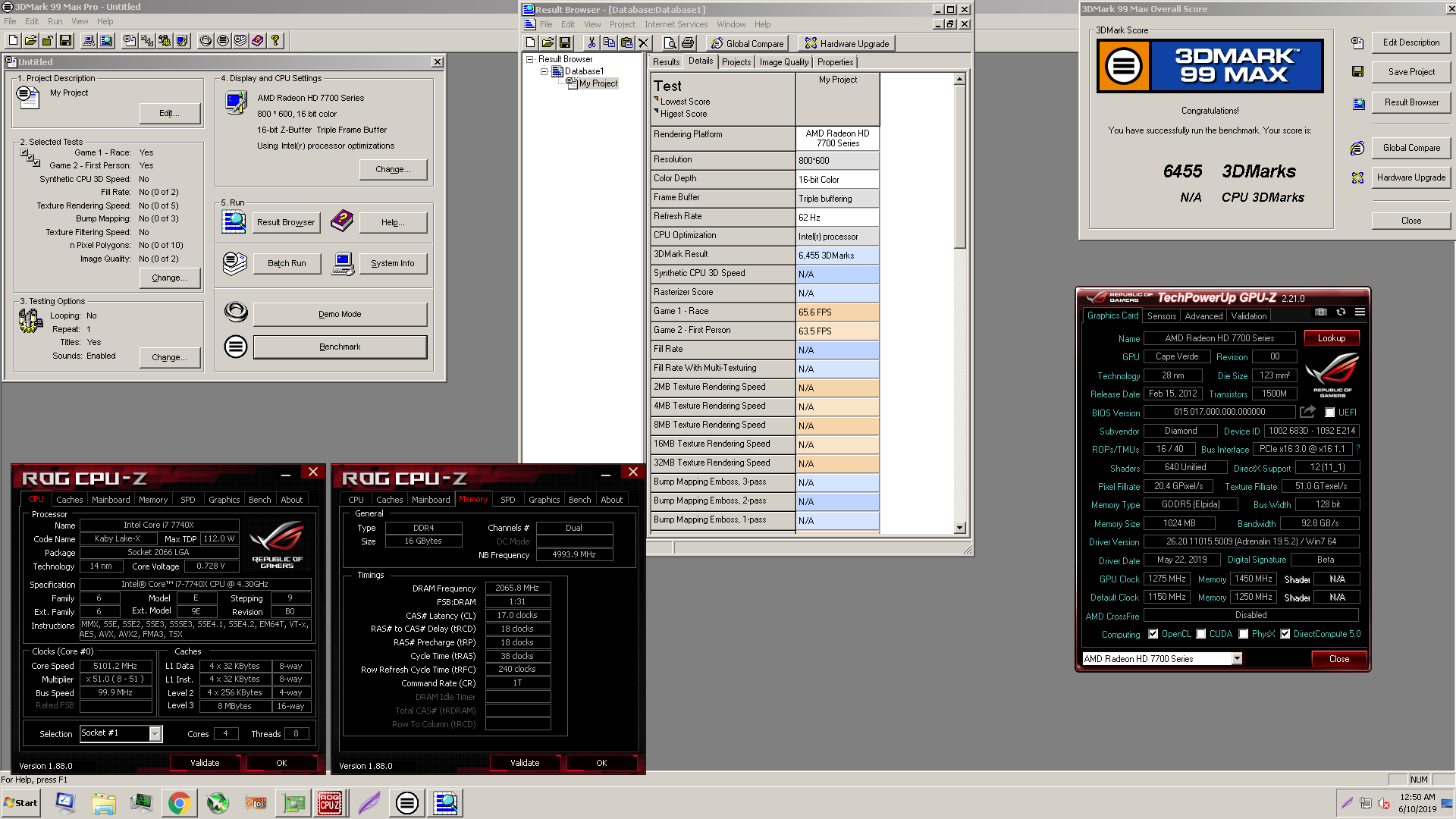Open the file explorer folder on the taskbar
Screen dimensions: 1456x819
(103, 802)
